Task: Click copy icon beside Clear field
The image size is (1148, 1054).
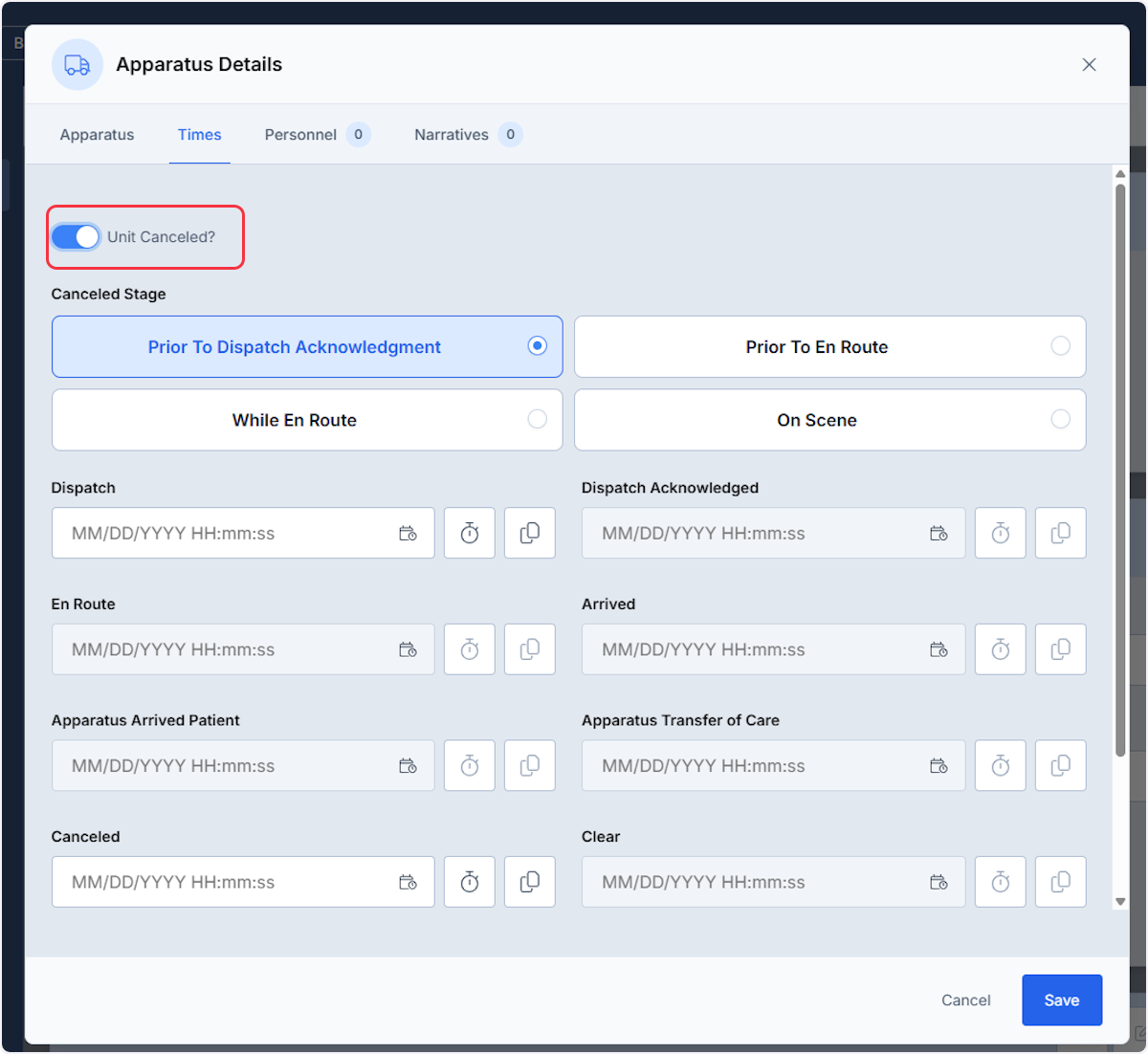Action: [x=1061, y=882]
